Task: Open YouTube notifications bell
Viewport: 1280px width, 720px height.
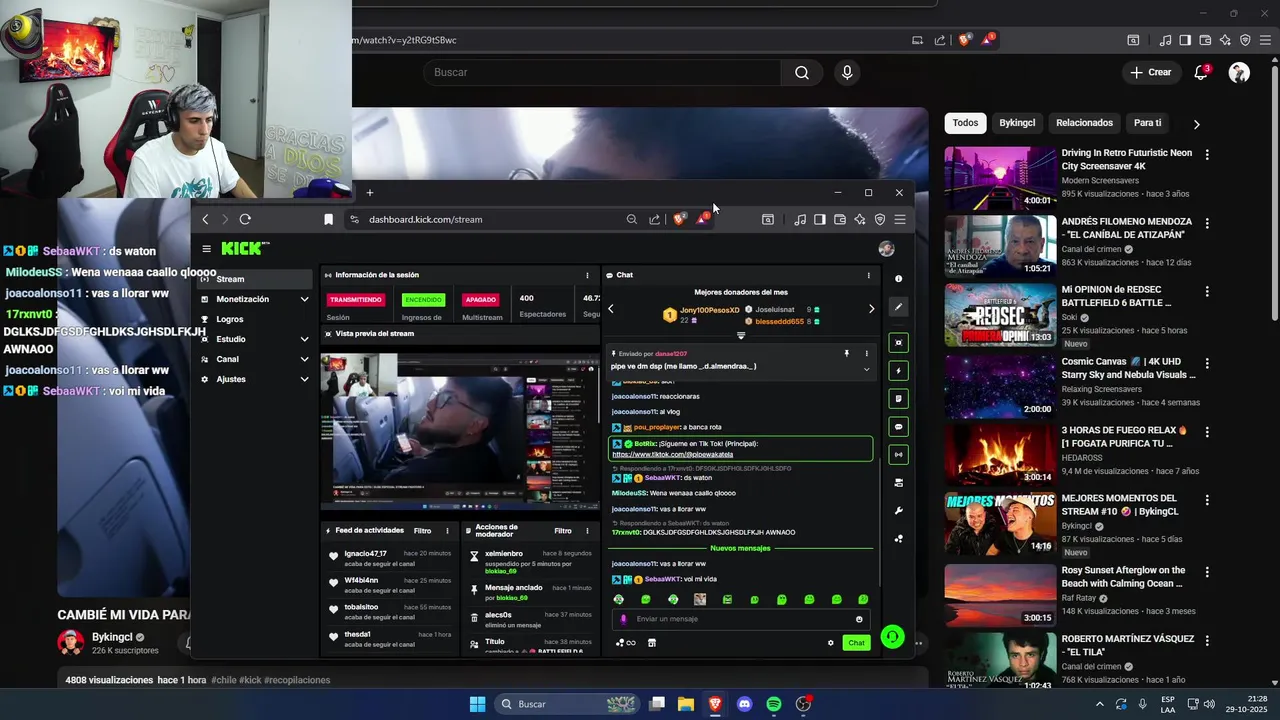Action: coord(1202,72)
